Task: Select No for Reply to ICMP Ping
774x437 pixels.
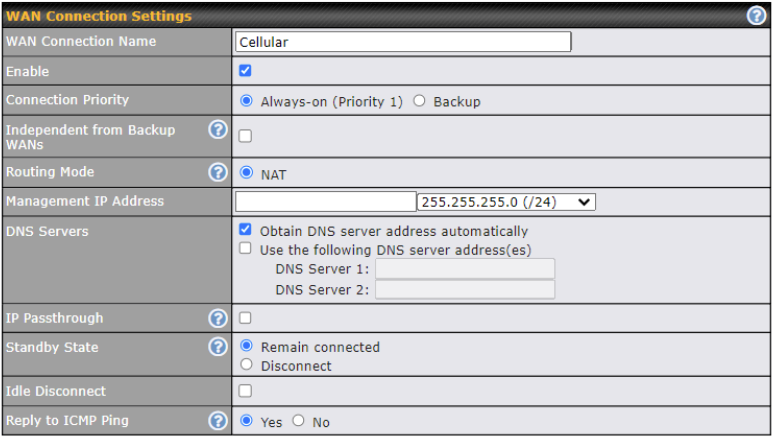Action: 298,422
